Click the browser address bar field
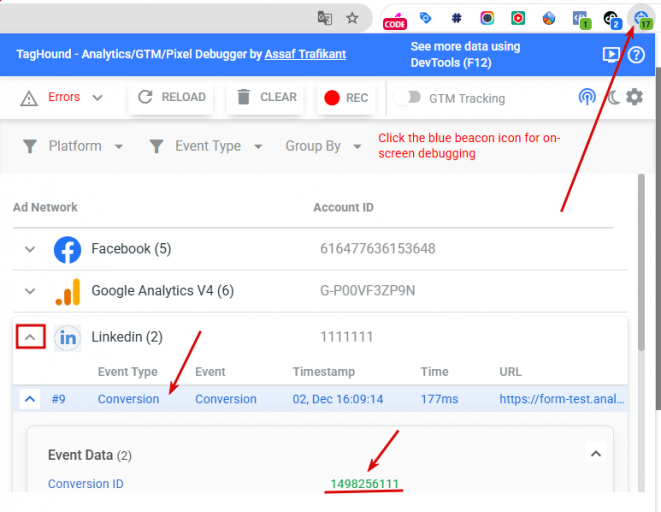661x512 pixels. [x=185, y=17]
